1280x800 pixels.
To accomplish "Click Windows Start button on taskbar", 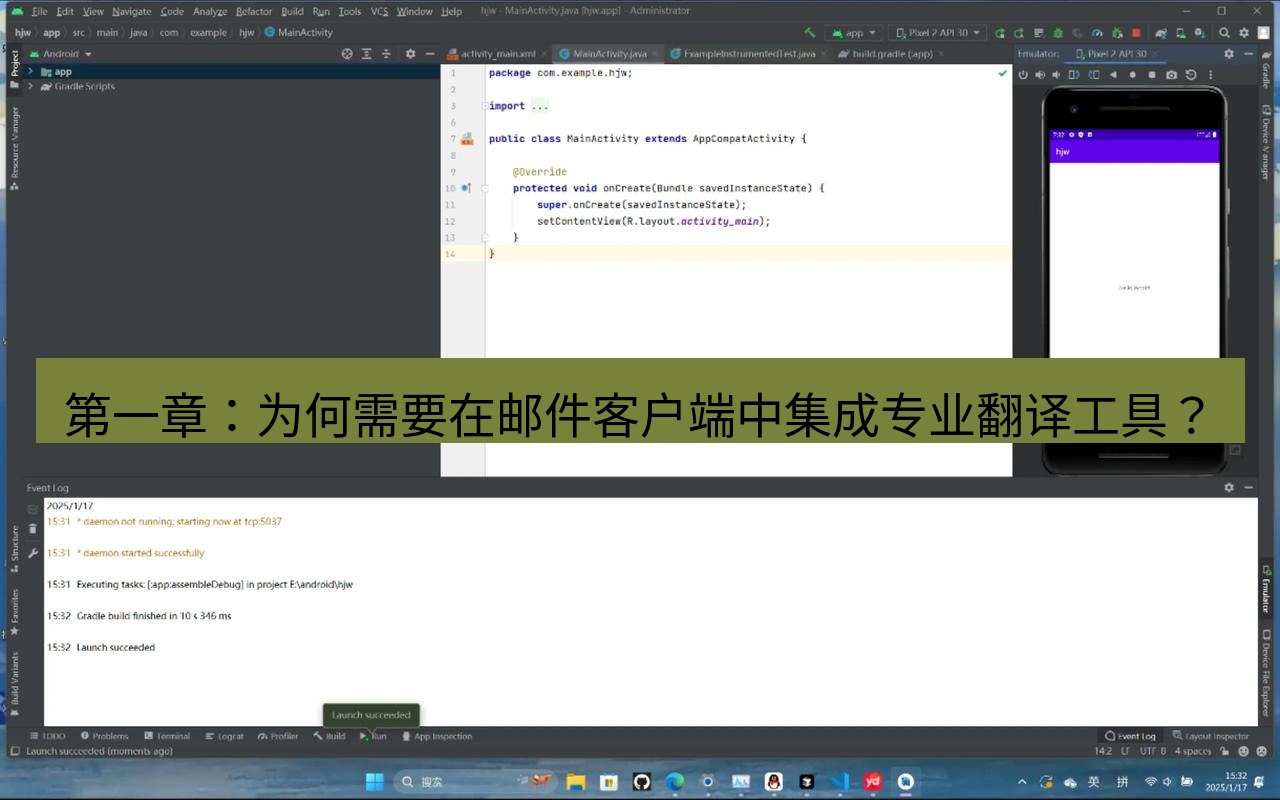I will tap(374, 781).
